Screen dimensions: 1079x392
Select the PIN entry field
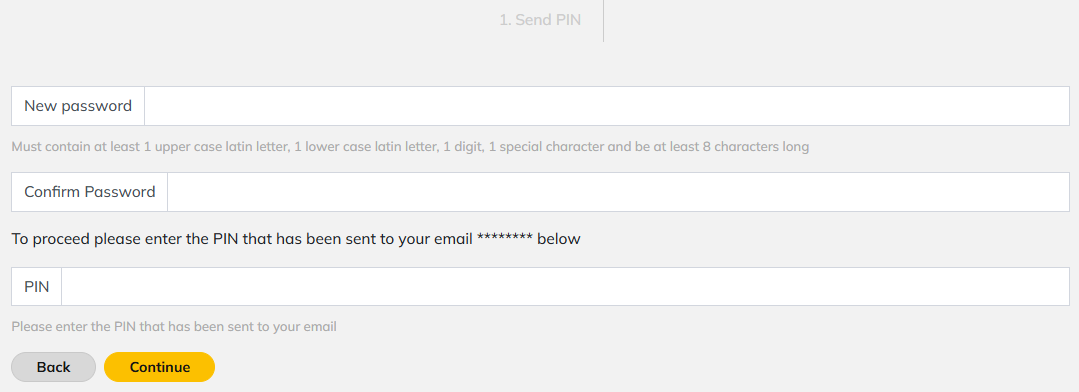pyautogui.click(x=565, y=286)
